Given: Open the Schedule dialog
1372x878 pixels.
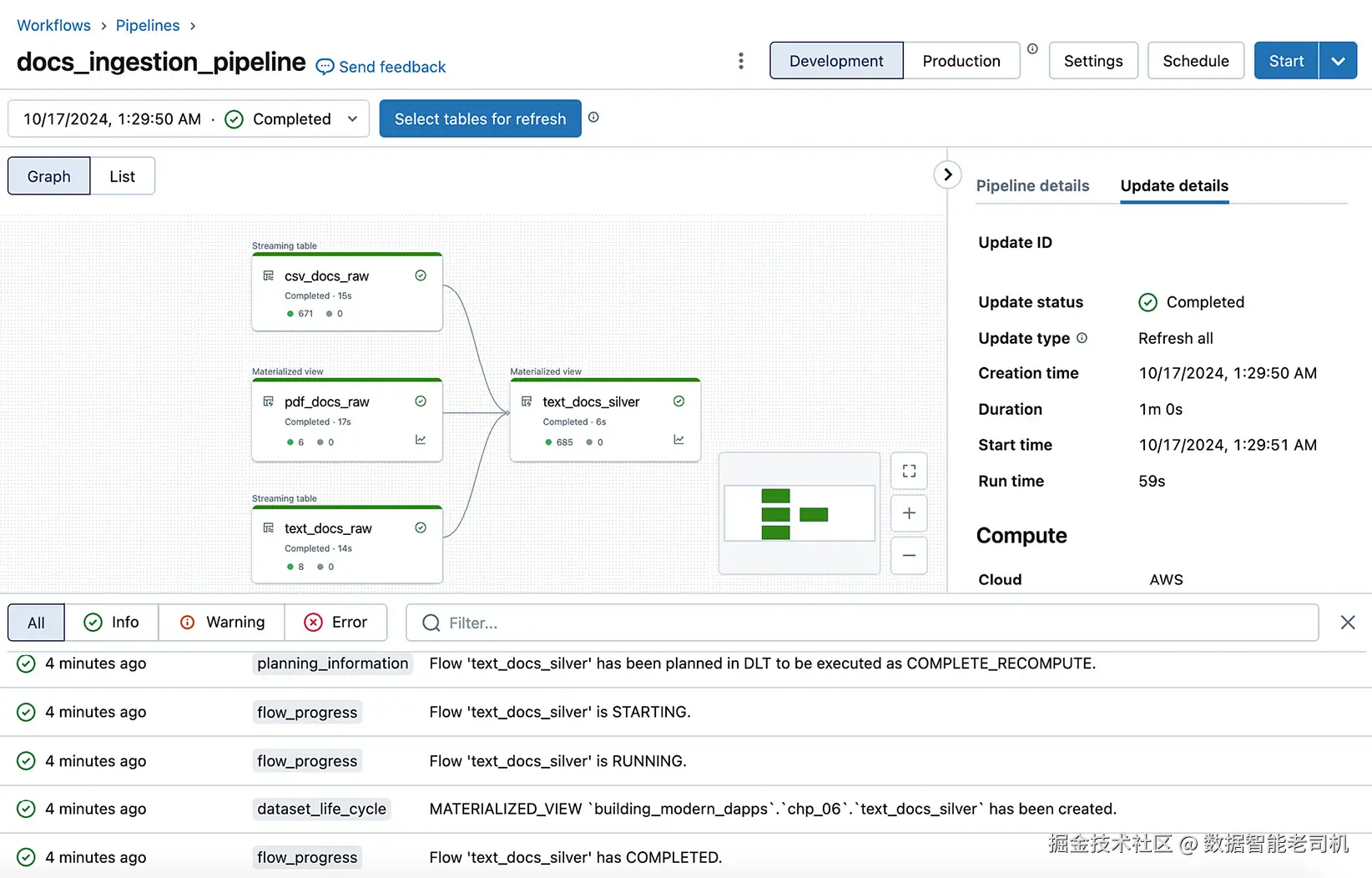Looking at the screenshot, I should point(1196,61).
